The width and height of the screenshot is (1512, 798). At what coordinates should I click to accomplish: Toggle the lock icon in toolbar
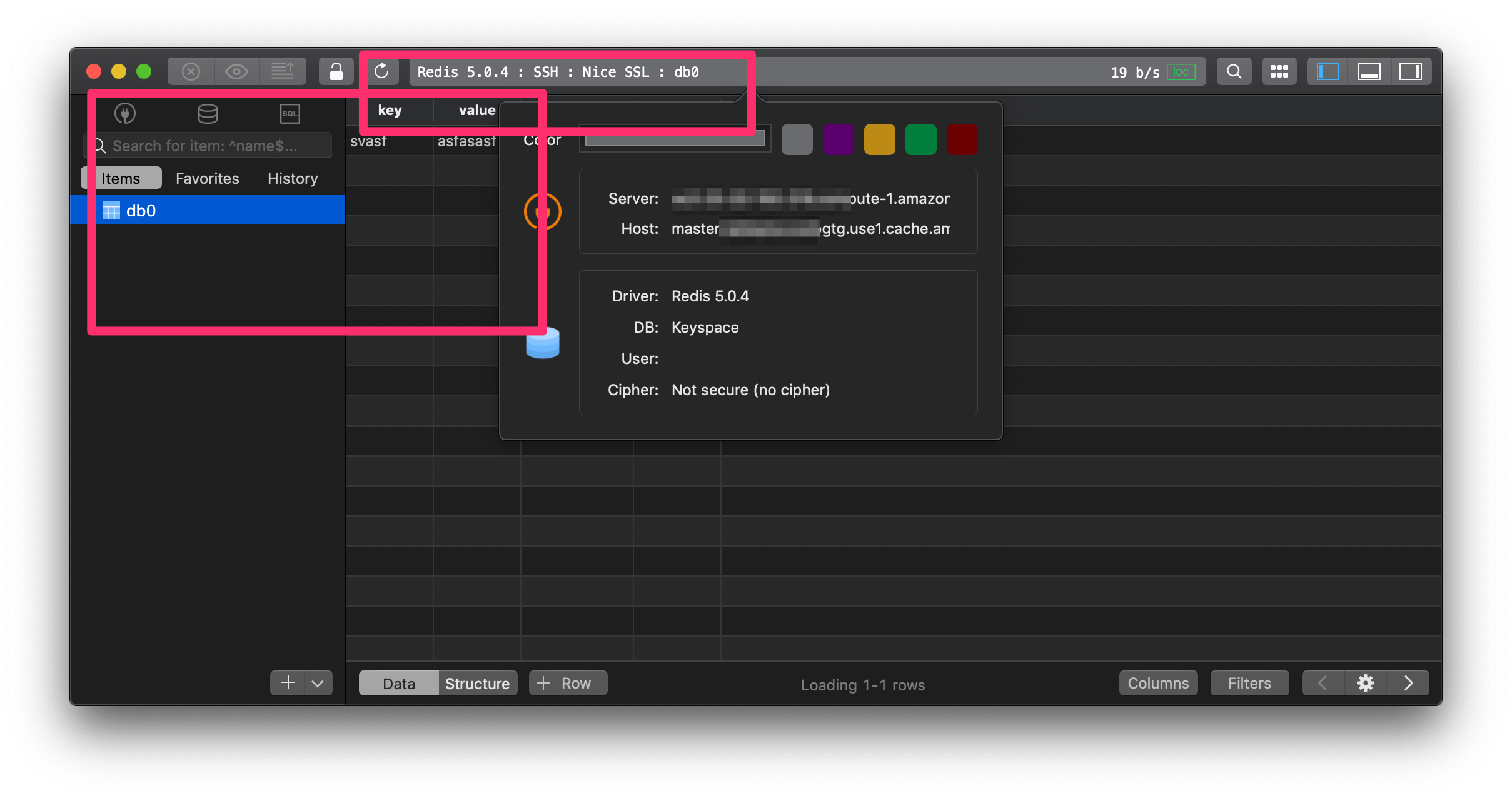tap(336, 71)
